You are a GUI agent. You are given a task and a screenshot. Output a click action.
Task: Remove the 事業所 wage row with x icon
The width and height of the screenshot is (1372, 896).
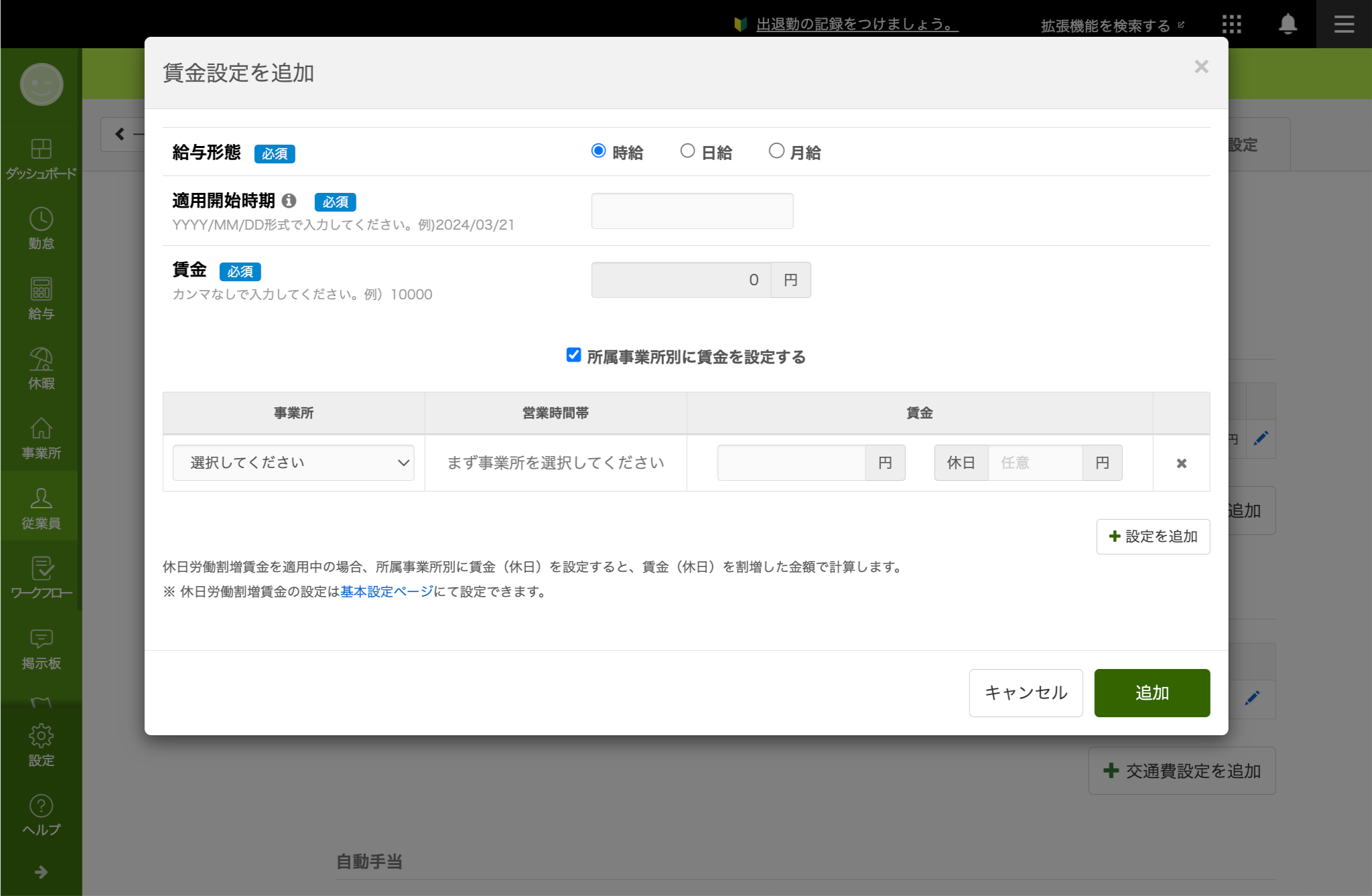point(1182,463)
